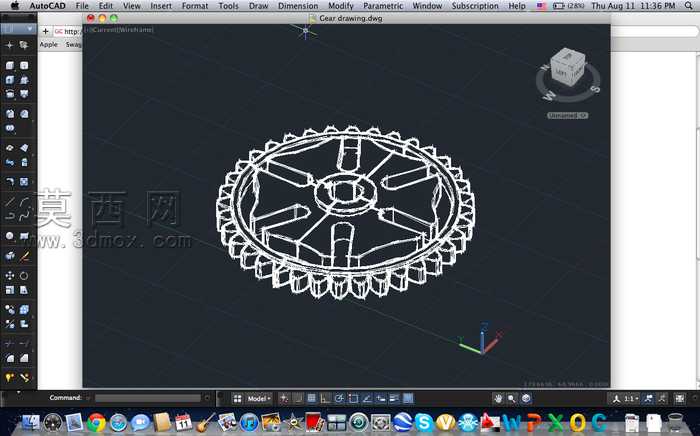
Task: Open the Model layout dropdown
Action: point(259,399)
